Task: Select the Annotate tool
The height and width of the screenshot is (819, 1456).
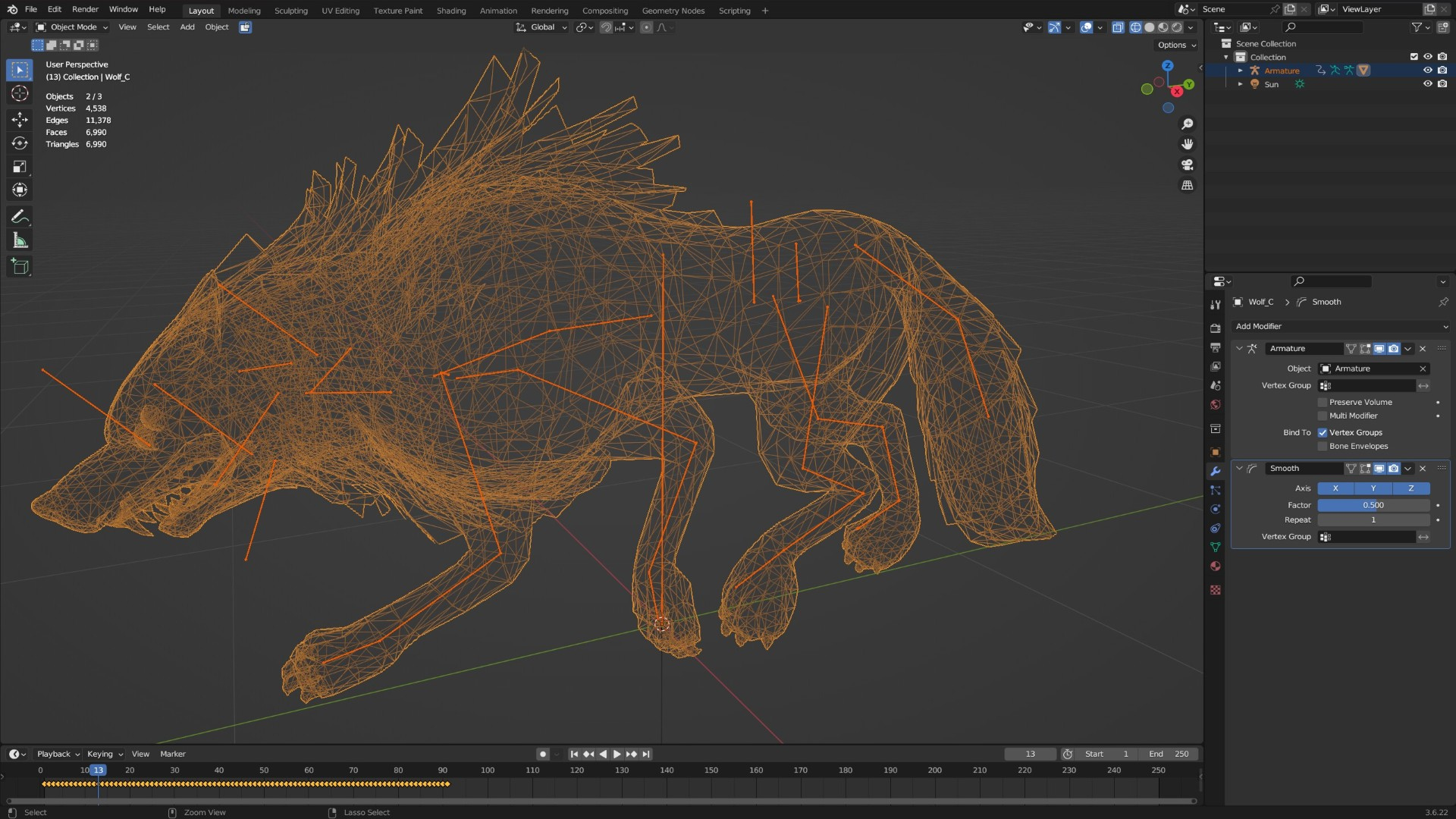Action: click(20, 217)
